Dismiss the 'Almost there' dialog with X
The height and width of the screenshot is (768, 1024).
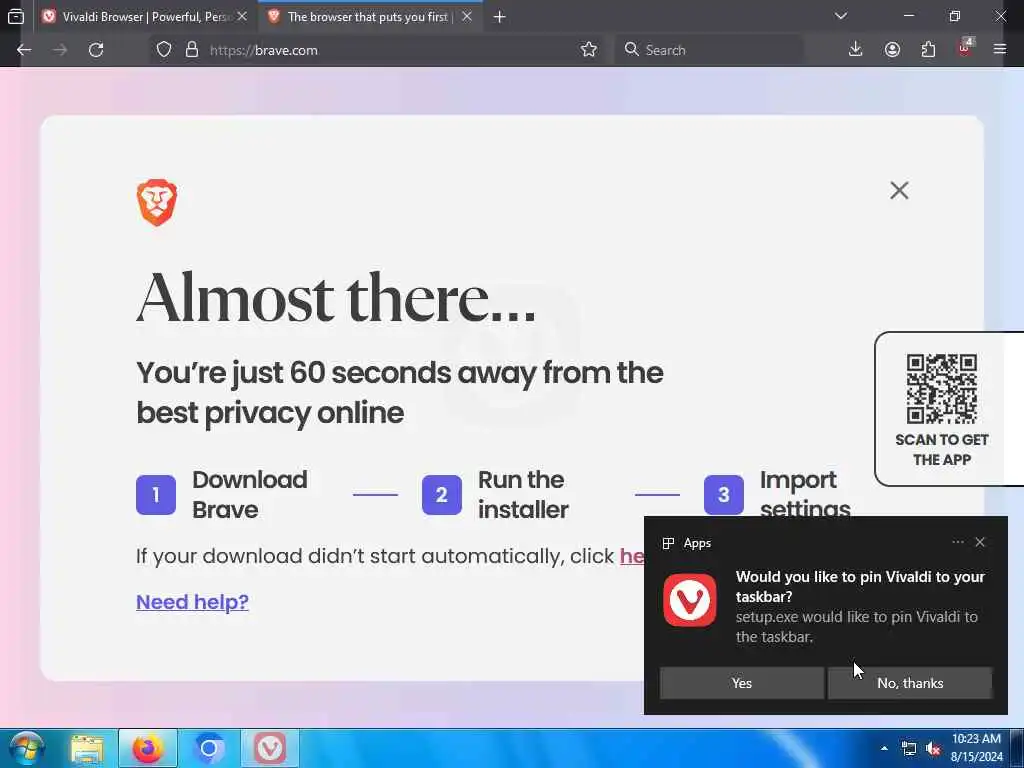point(899,191)
